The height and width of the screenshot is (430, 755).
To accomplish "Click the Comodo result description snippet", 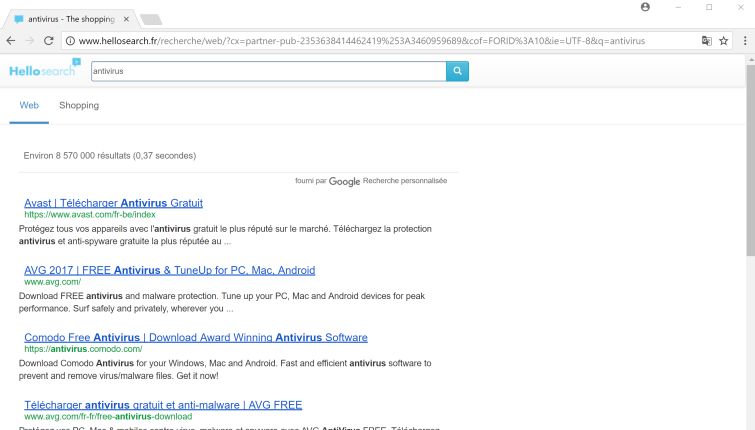I will click(x=225, y=369).
